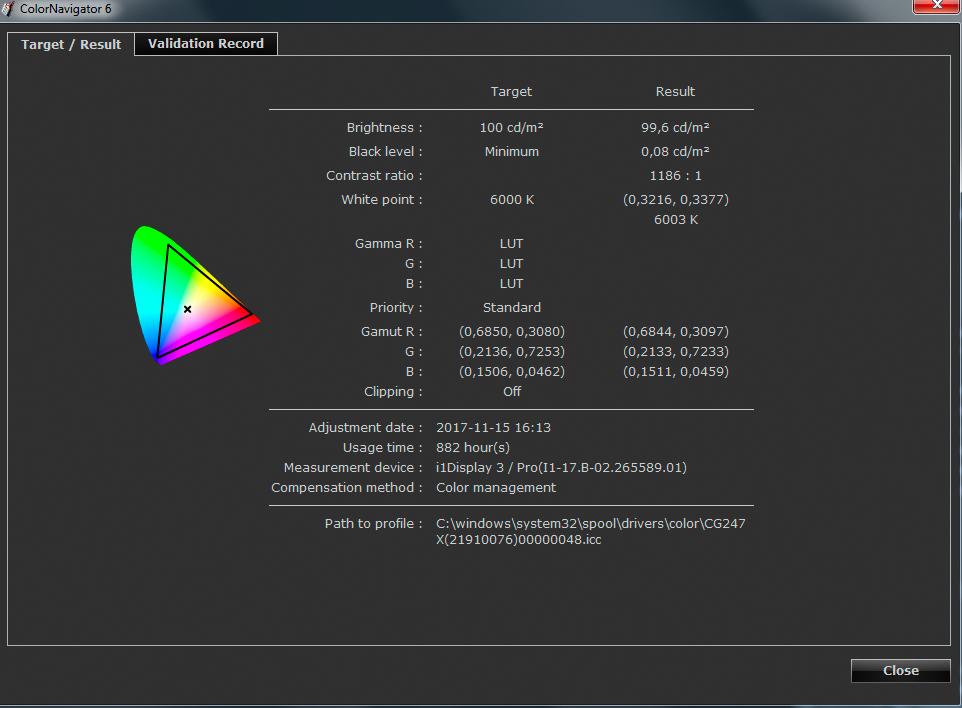Click target Gamut G value (0,2136, 0,7253)
The height and width of the screenshot is (708, 962).
[x=512, y=352]
